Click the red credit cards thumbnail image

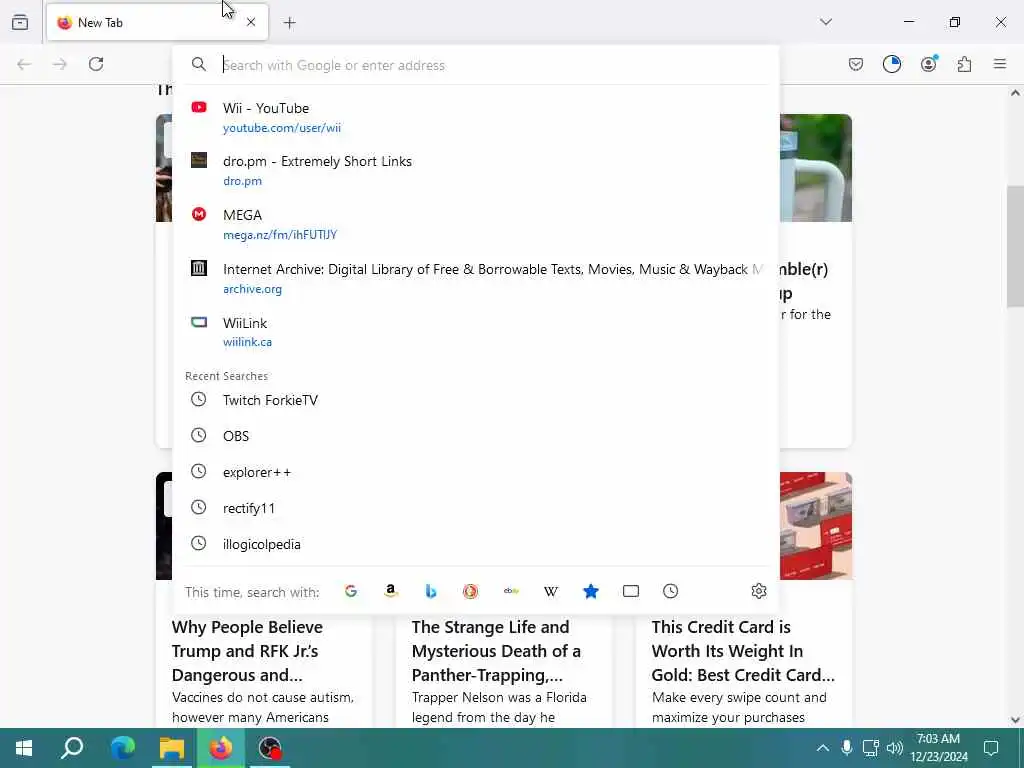point(816,526)
